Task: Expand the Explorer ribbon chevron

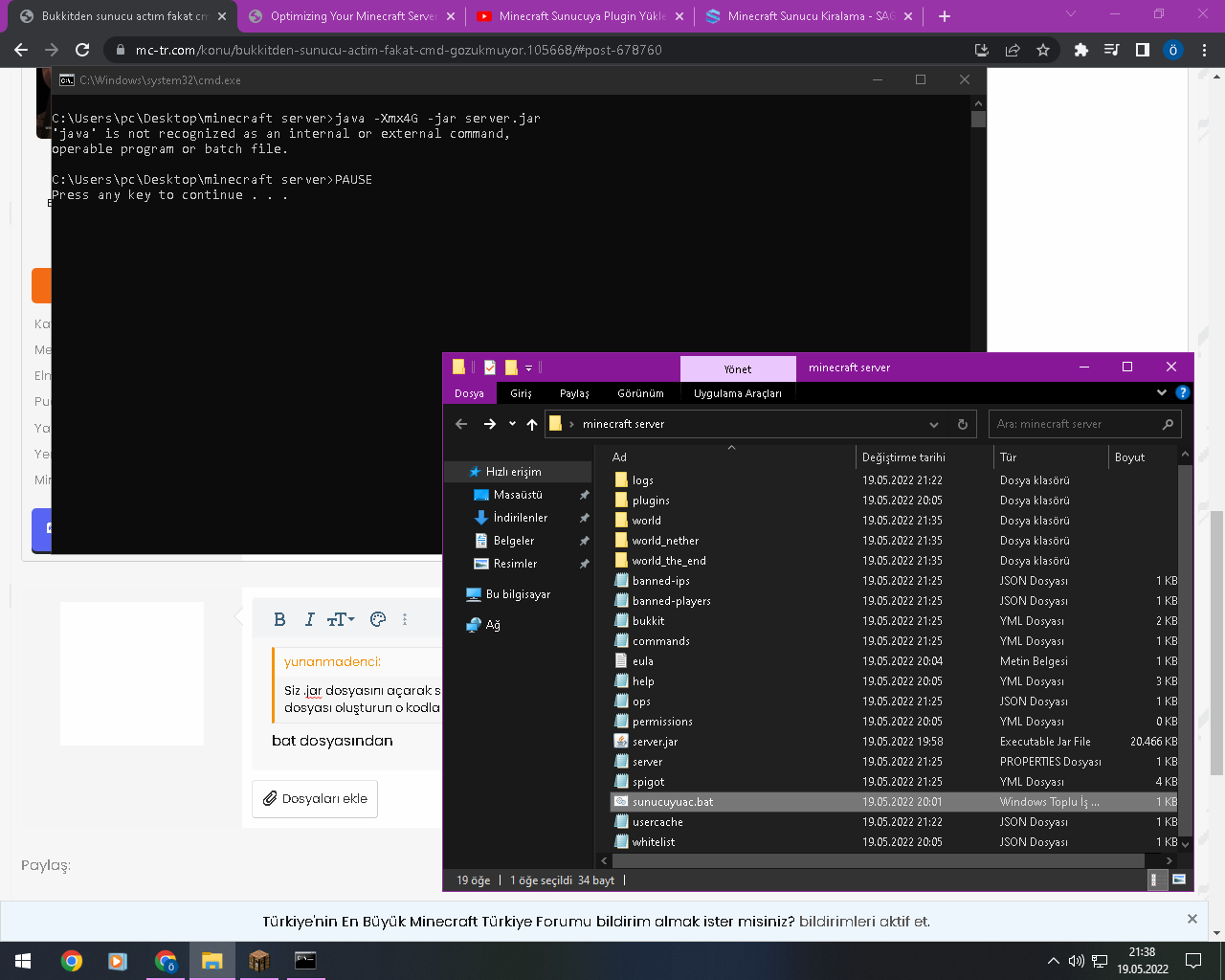Action: click(x=1162, y=392)
